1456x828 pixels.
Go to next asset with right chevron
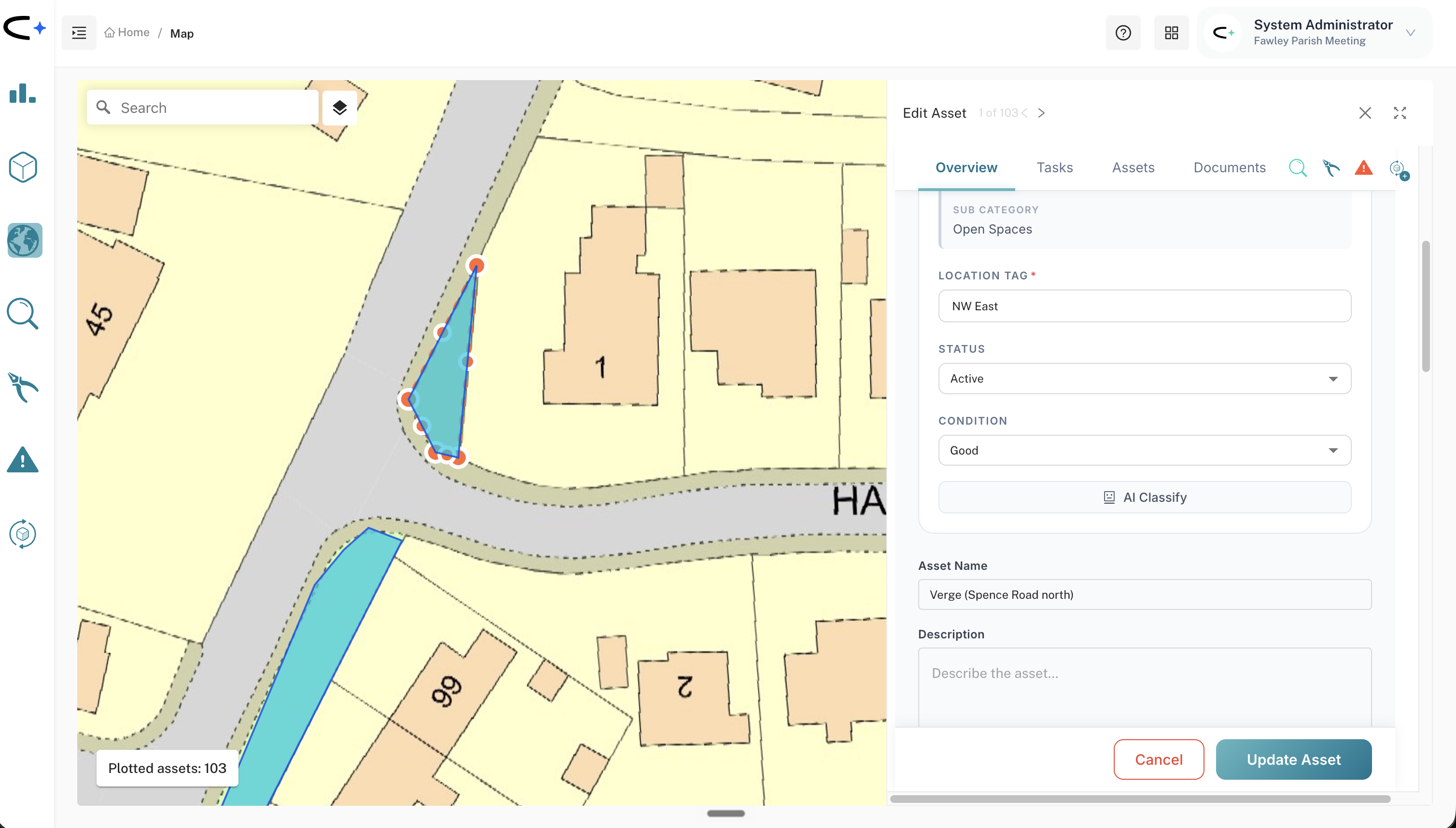click(1041, 113)
